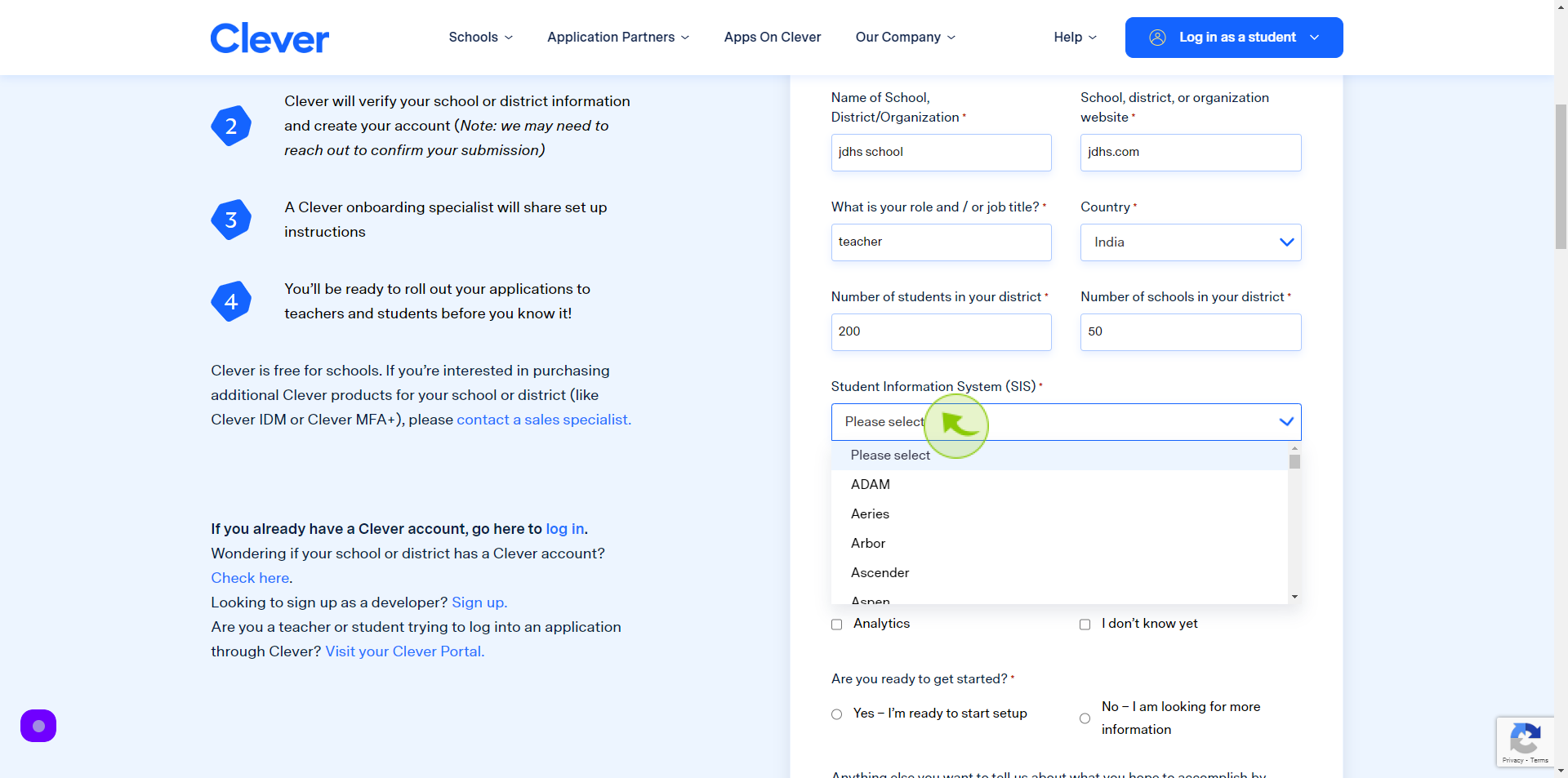
Task: Click the number of schools field
Action: 1191,332
